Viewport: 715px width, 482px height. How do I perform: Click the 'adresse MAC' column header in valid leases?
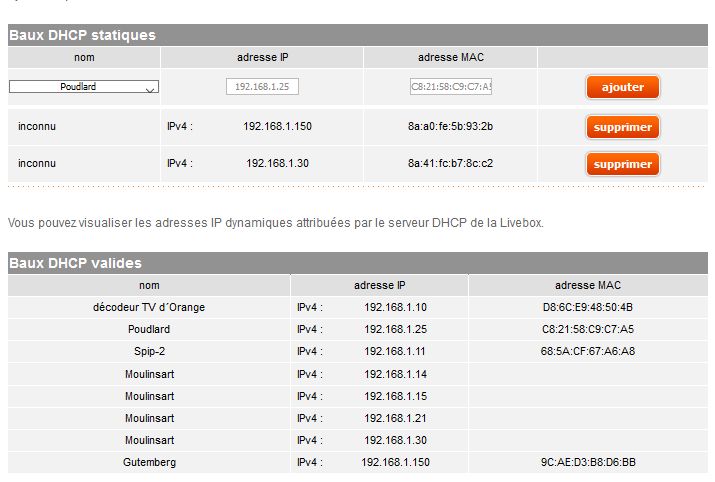point(588,285)
